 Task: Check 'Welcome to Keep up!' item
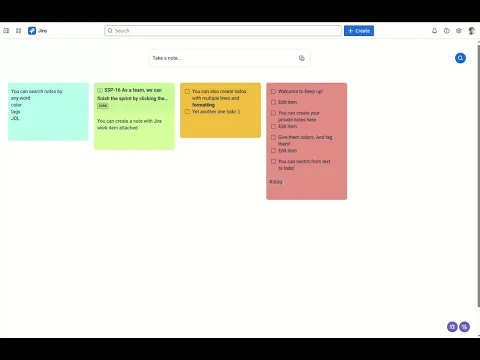coord(273,91)
